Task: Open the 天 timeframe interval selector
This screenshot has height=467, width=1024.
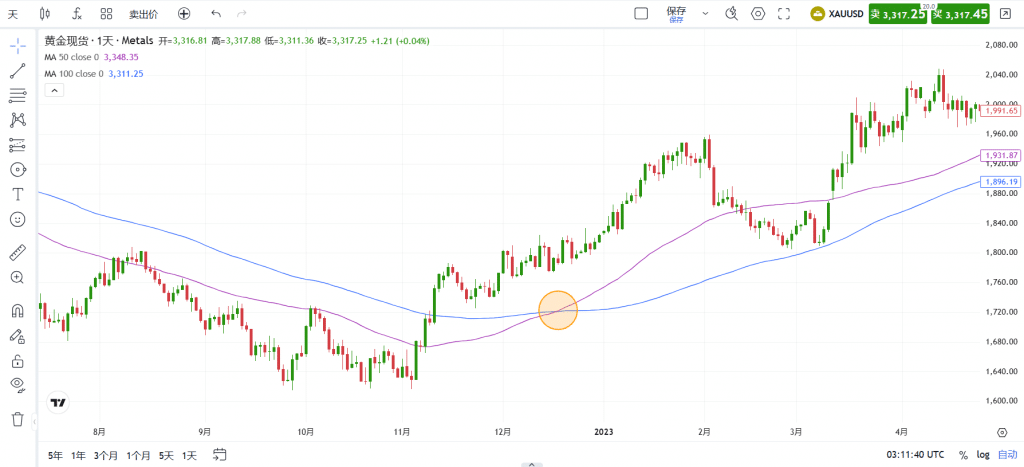Action: tap(12, 13)
